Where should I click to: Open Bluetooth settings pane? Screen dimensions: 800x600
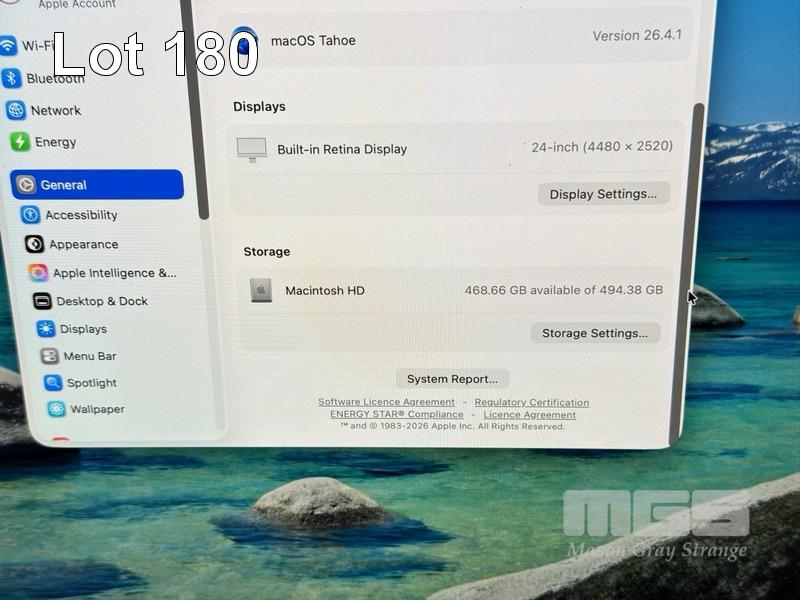[56, 79]
